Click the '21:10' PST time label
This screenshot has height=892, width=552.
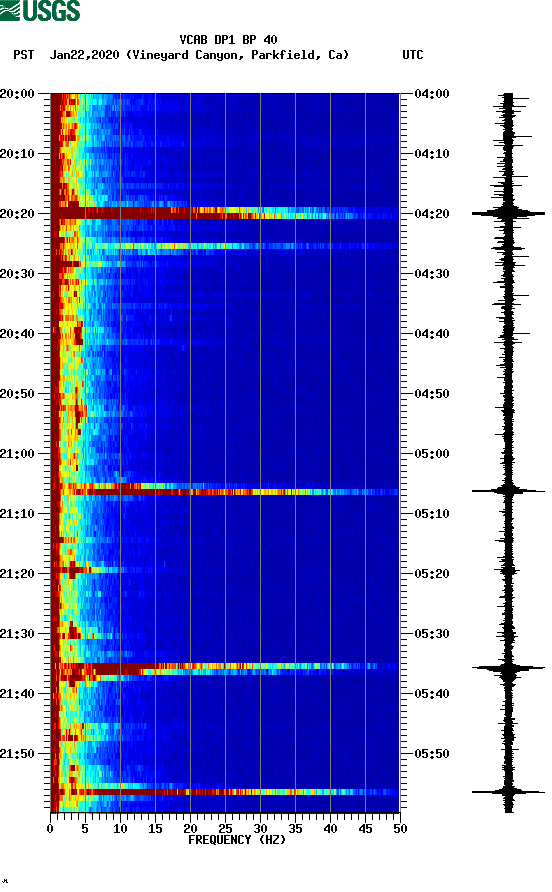click(18, 514)
